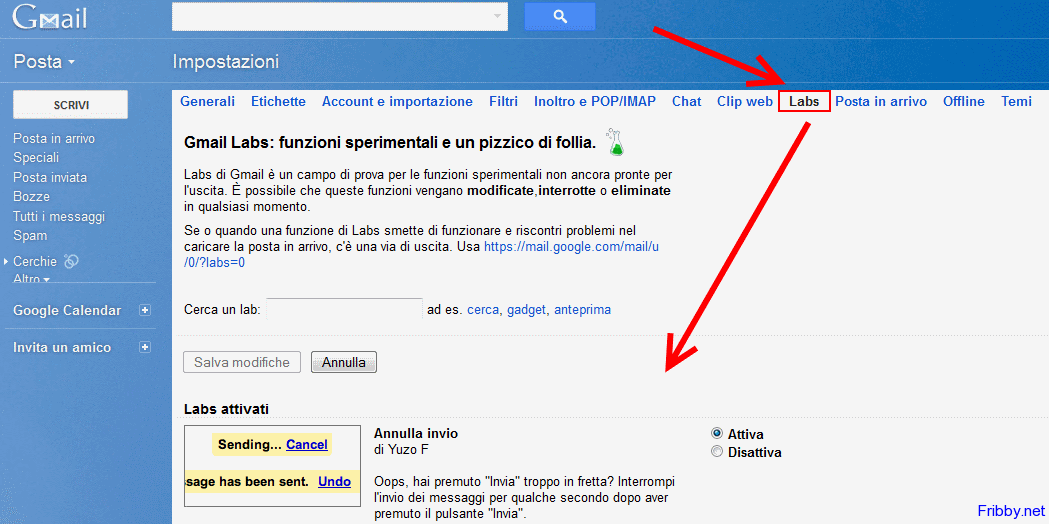This screenshot has width=1049, height=524.
Task: Expand the Altro labels list
Action: click(31, 278)
